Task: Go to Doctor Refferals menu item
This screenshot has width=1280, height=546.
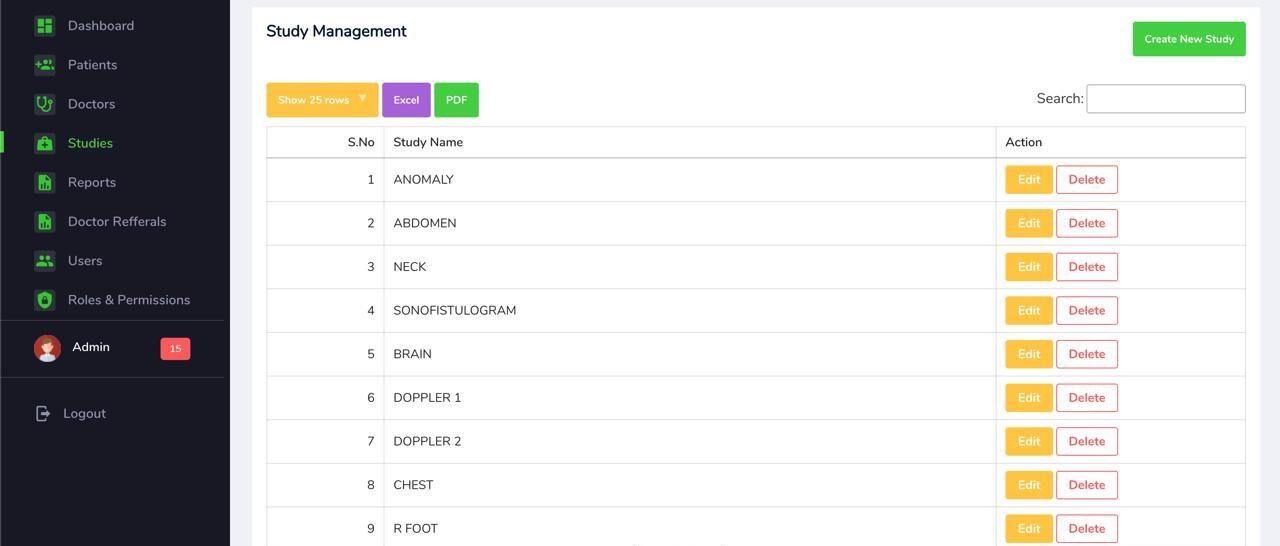Action: coord(117,222)
